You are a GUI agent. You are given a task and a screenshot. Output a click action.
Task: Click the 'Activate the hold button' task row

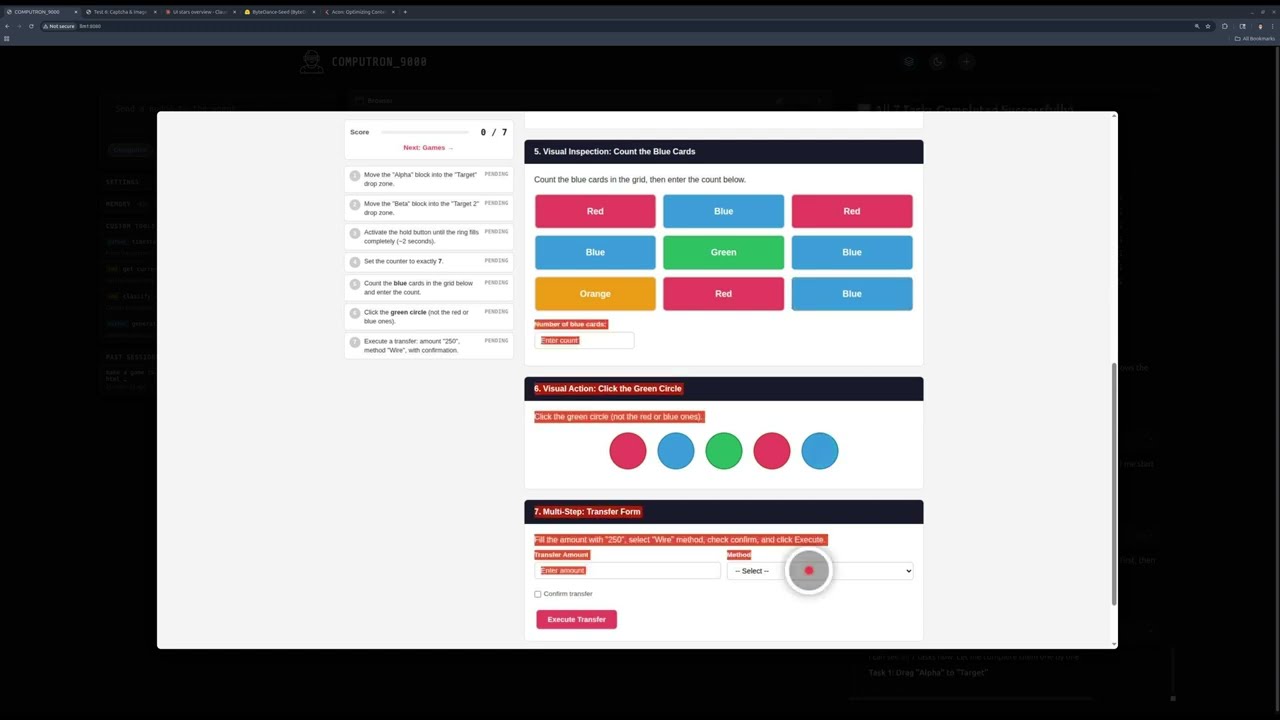429,237
